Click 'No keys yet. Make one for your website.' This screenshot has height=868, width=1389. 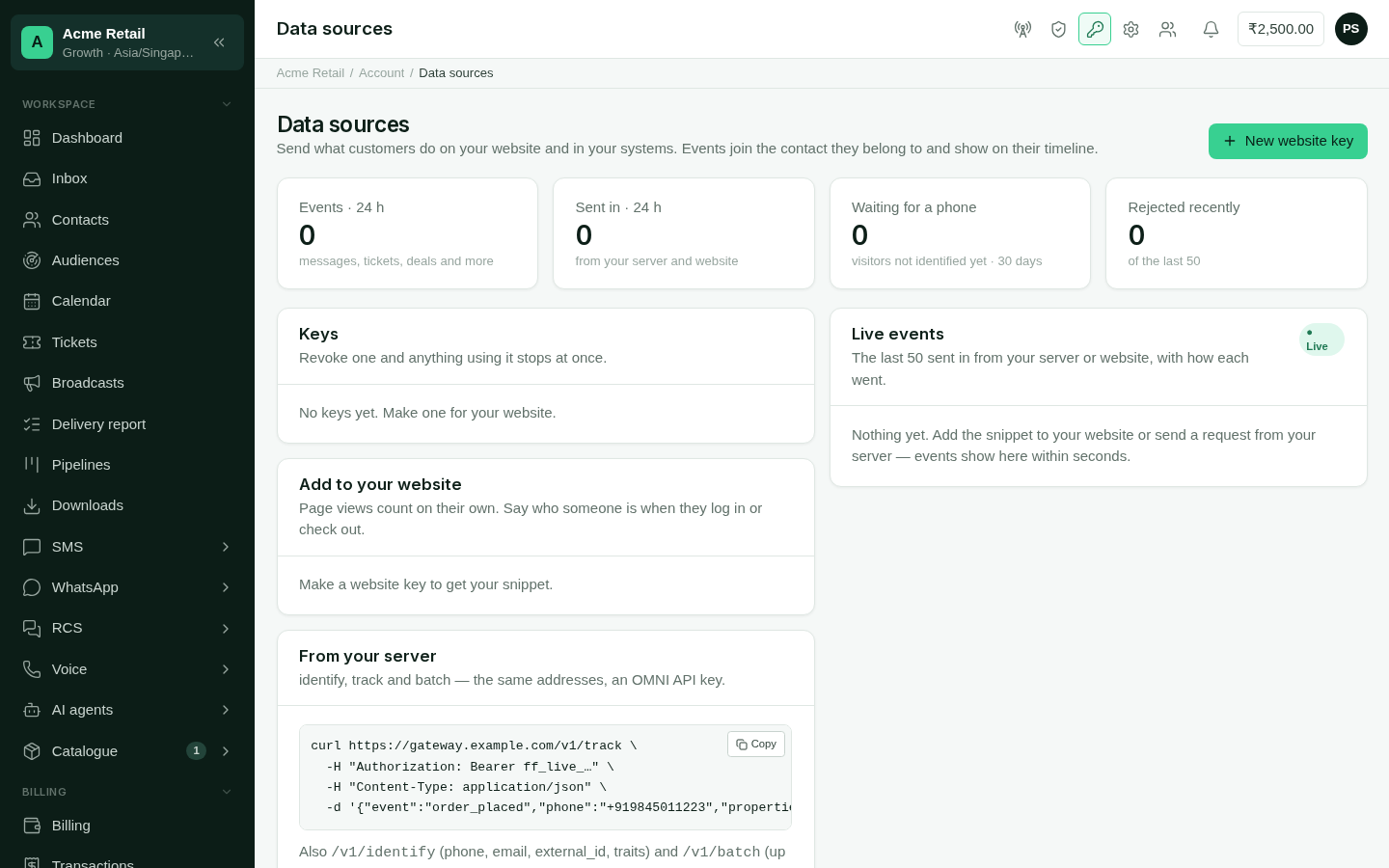point(427,413)
